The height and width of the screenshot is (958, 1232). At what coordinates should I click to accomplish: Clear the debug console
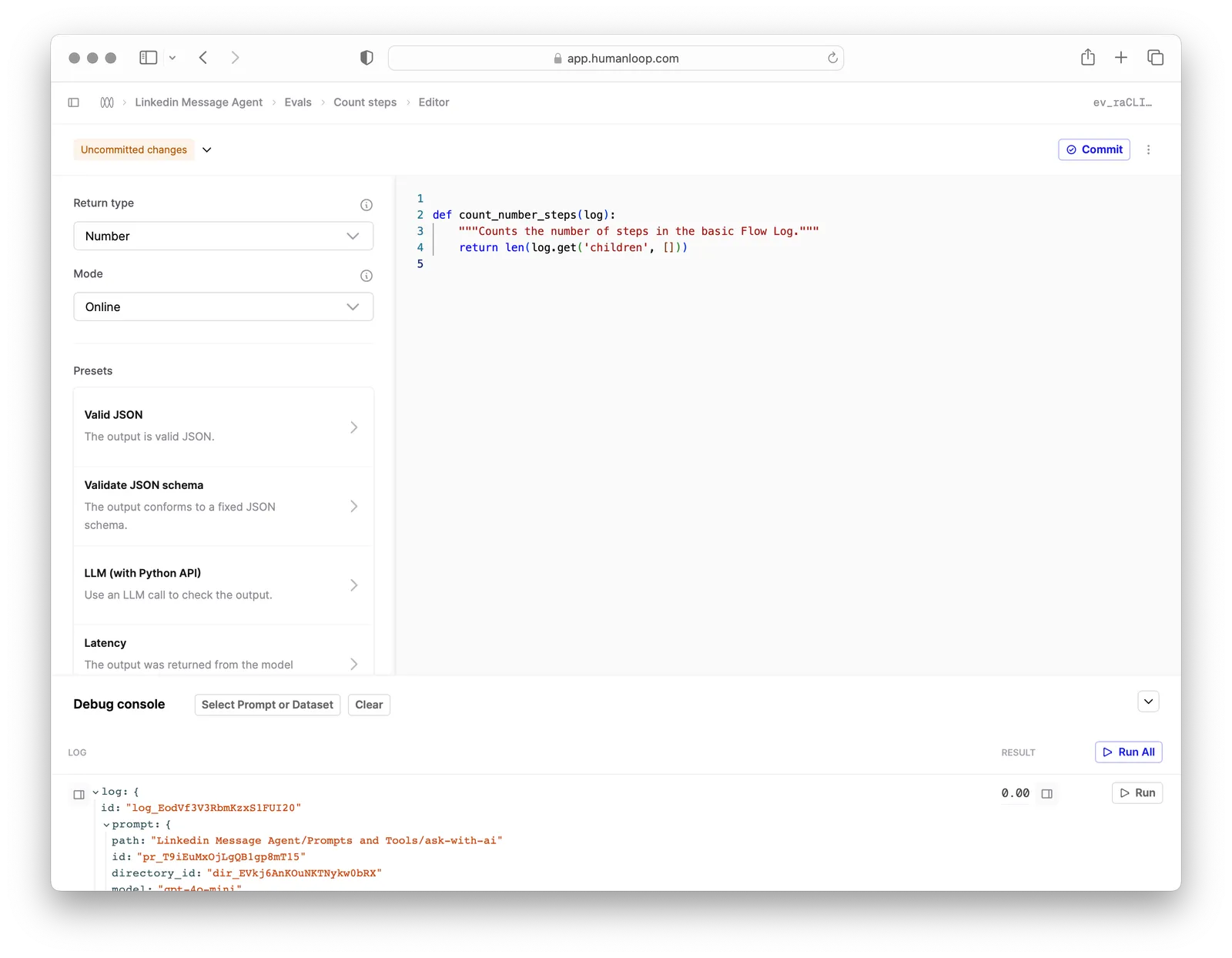coord(369,705)
